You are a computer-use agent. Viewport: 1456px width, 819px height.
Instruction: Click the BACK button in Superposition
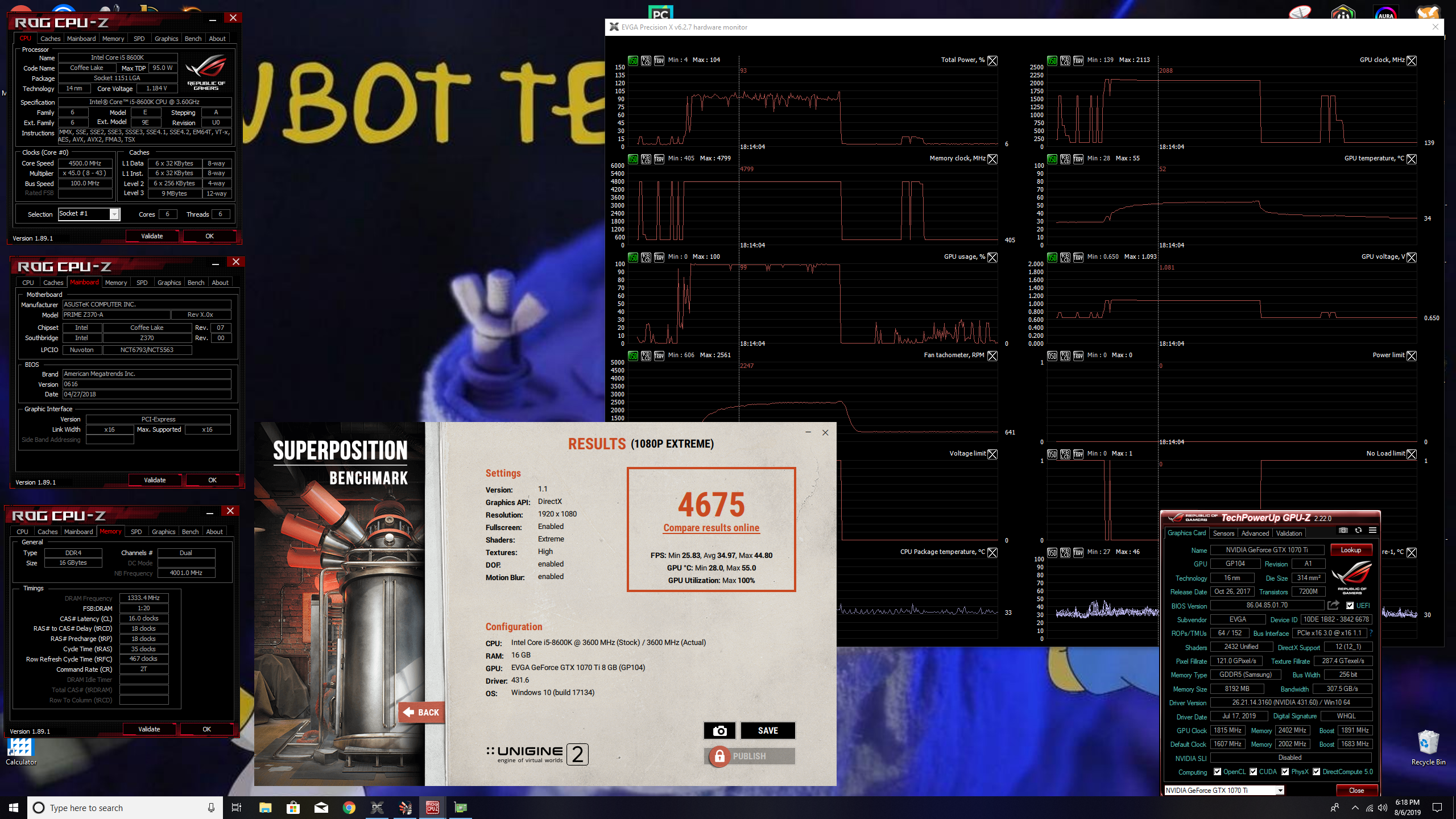click(x=421, y=712)
